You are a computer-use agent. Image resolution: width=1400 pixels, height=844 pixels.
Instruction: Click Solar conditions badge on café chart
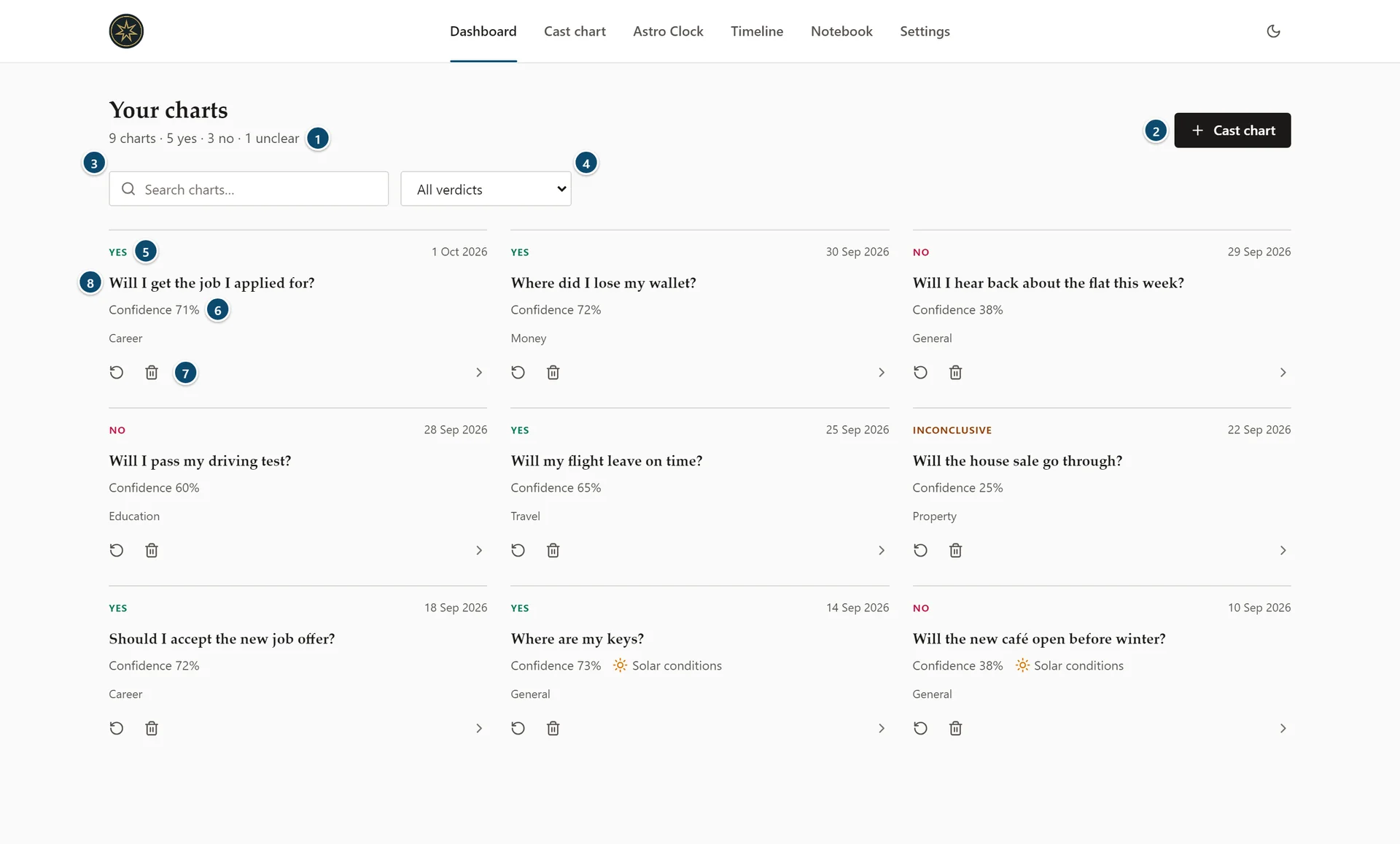1069,666
